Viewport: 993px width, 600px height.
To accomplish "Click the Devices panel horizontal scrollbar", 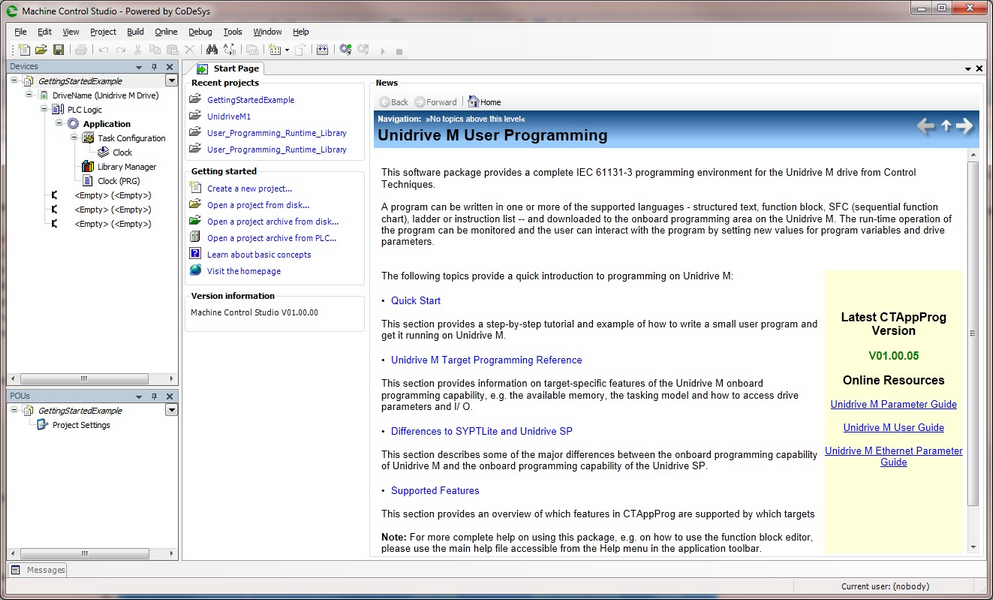I will [x=85, y=378].
